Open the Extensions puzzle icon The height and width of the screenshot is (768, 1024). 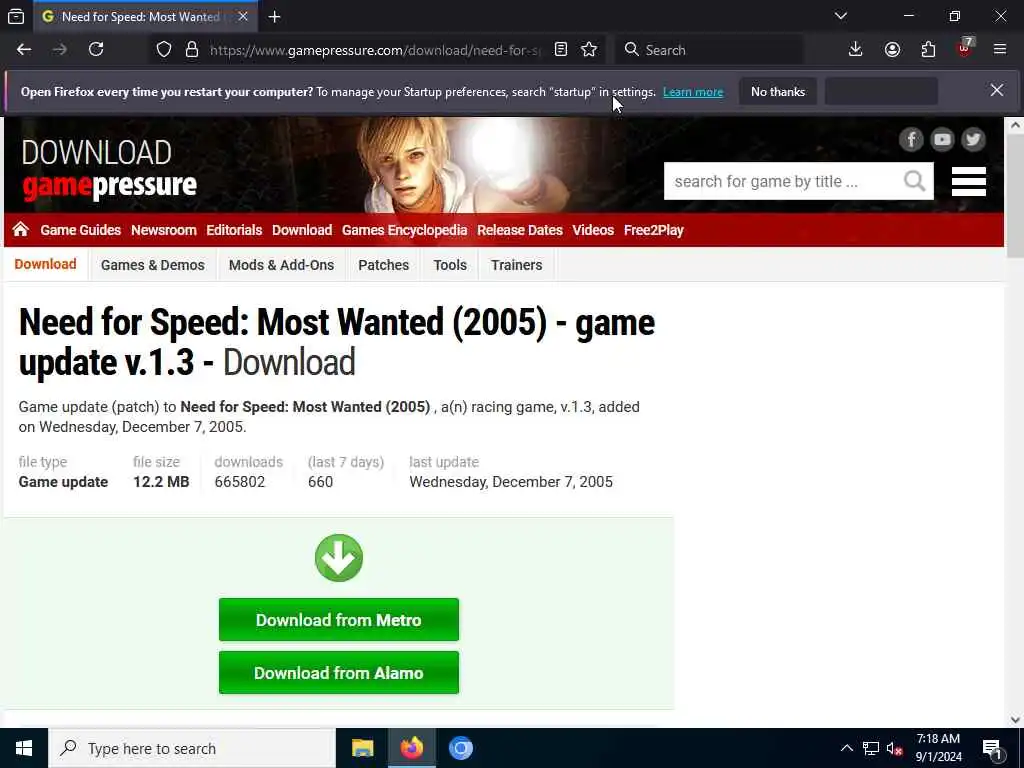point(928,50)
